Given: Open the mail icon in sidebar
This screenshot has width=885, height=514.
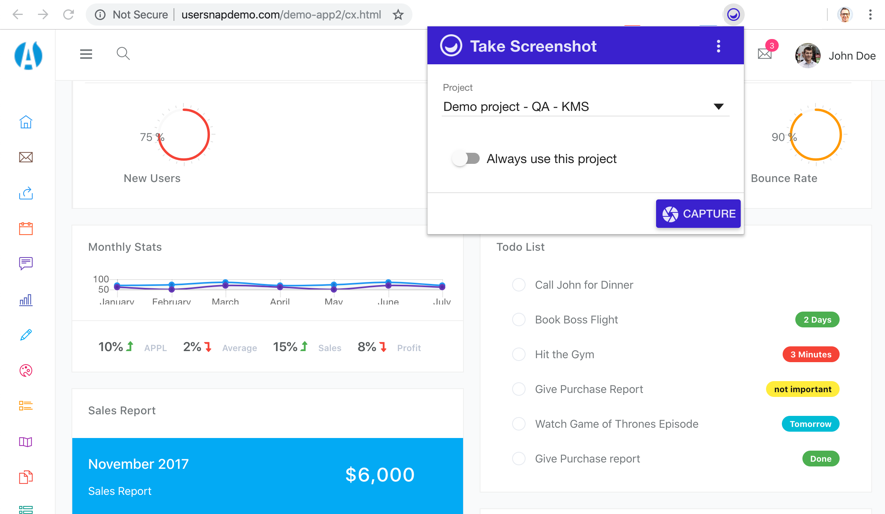Looking at the screenshot, I should tap(26, 157).
